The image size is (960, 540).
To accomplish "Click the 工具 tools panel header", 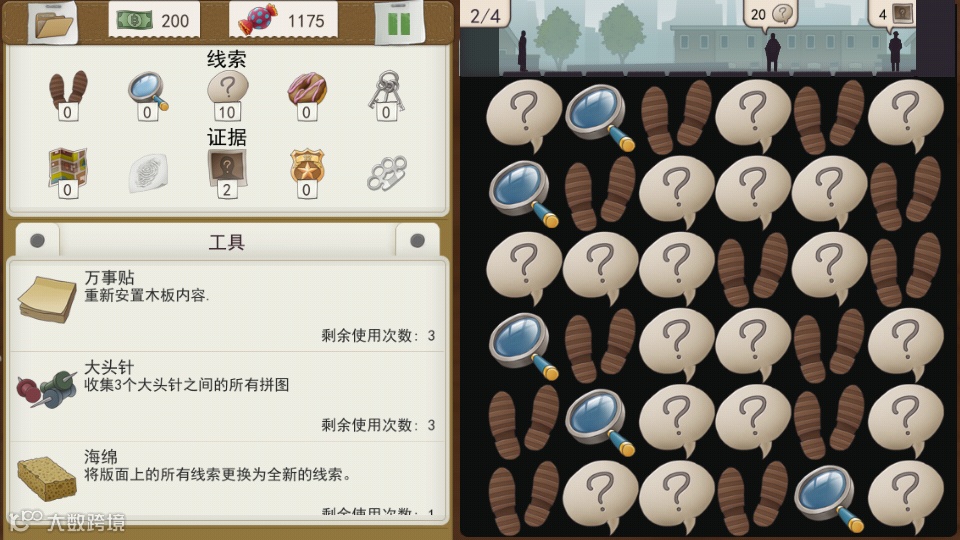I will coord(227,241).
